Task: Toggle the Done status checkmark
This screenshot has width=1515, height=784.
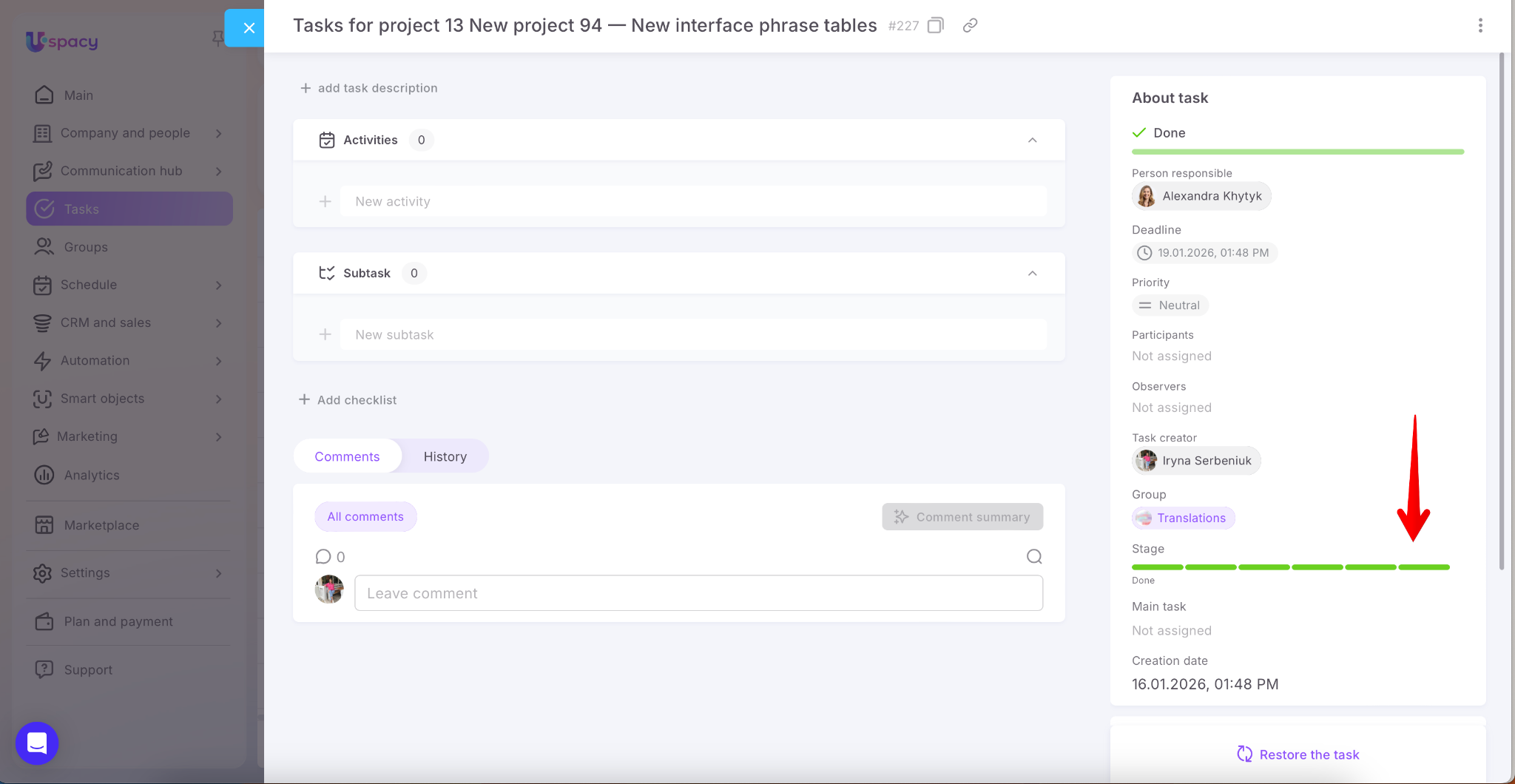Action: pos(1139,133)
